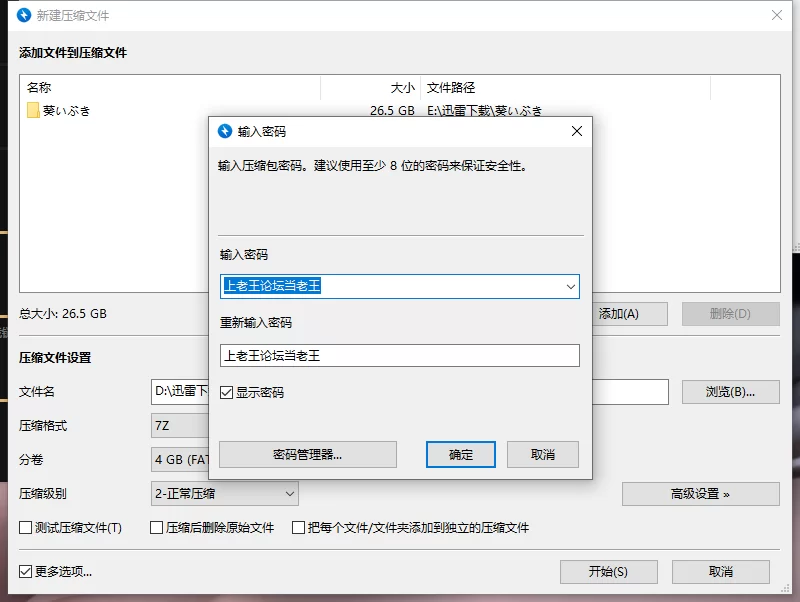Enable 压缩后删除原始文件 checkbox
Image resolution: width=800 pixels, height=602 pixels.
point(157,528)
